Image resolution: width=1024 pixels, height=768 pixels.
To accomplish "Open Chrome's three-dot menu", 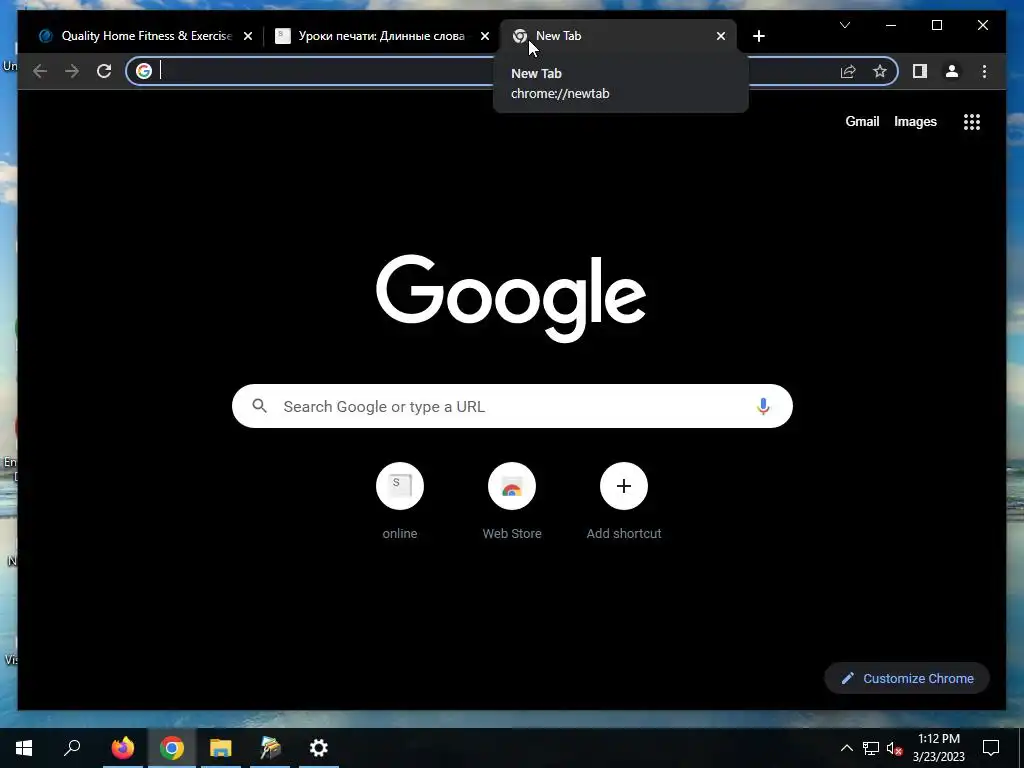I will tap(984, 71).
